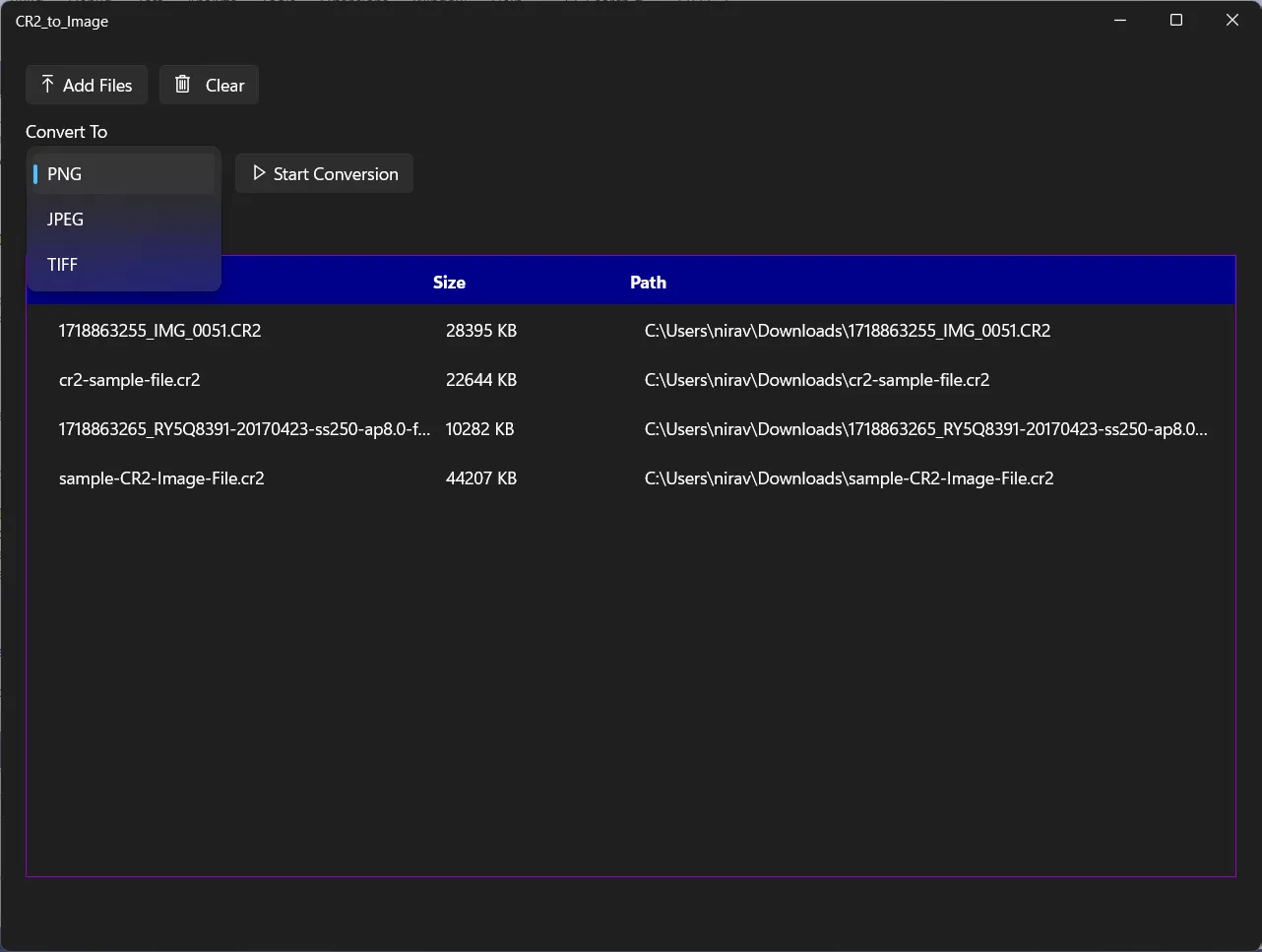Choose TIFF from the format list
1262x952 pixels.
click(123, 265)
